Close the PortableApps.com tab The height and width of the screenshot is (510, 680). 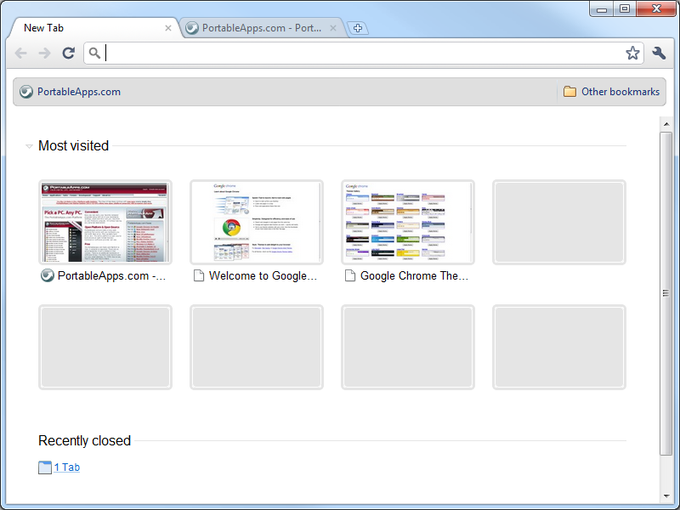tap(333, 28)
